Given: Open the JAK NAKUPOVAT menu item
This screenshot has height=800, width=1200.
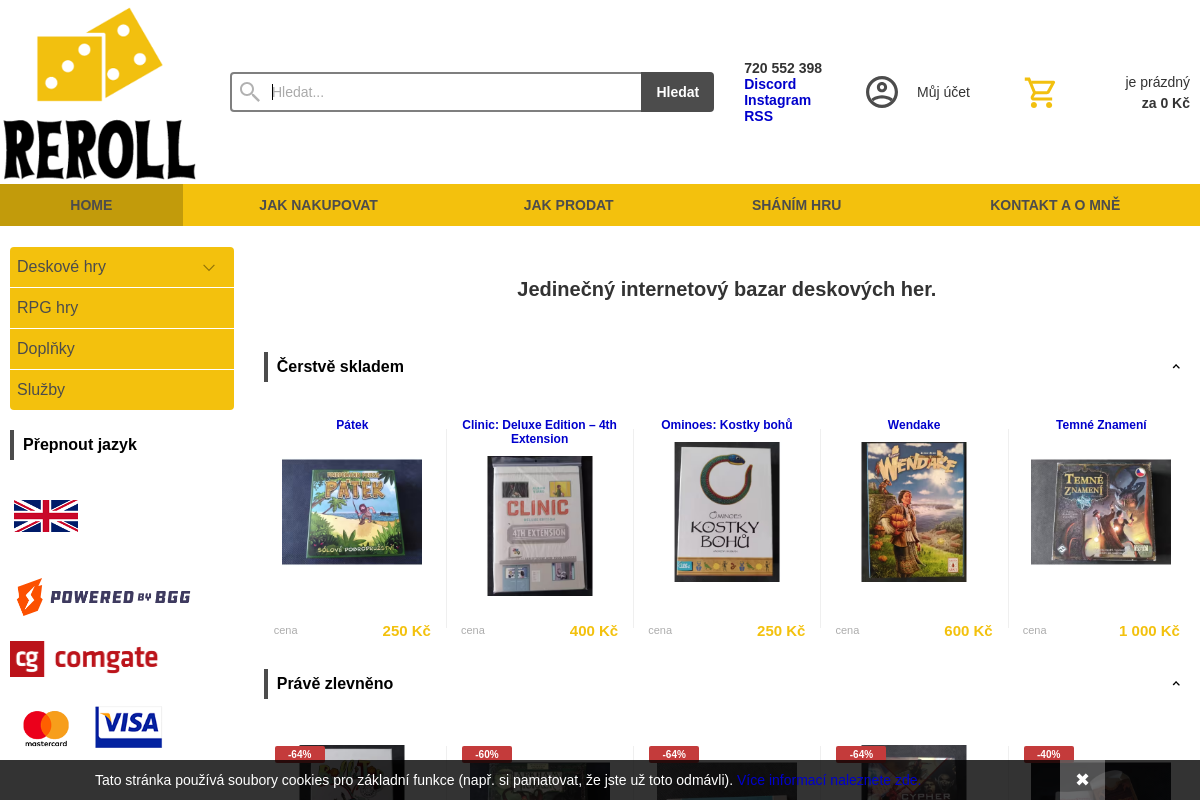Looking at the screenshot, I should [x=318, y=205].
